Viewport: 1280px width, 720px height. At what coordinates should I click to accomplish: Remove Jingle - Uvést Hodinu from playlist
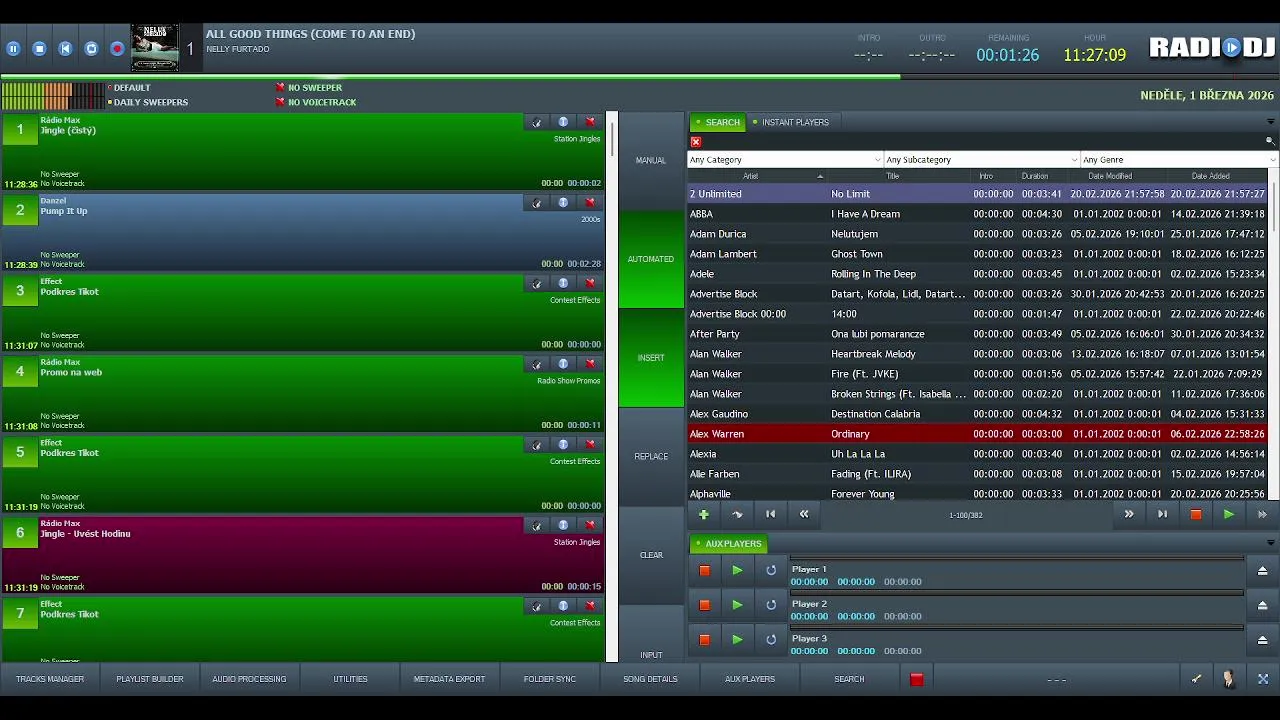(590, 525)
